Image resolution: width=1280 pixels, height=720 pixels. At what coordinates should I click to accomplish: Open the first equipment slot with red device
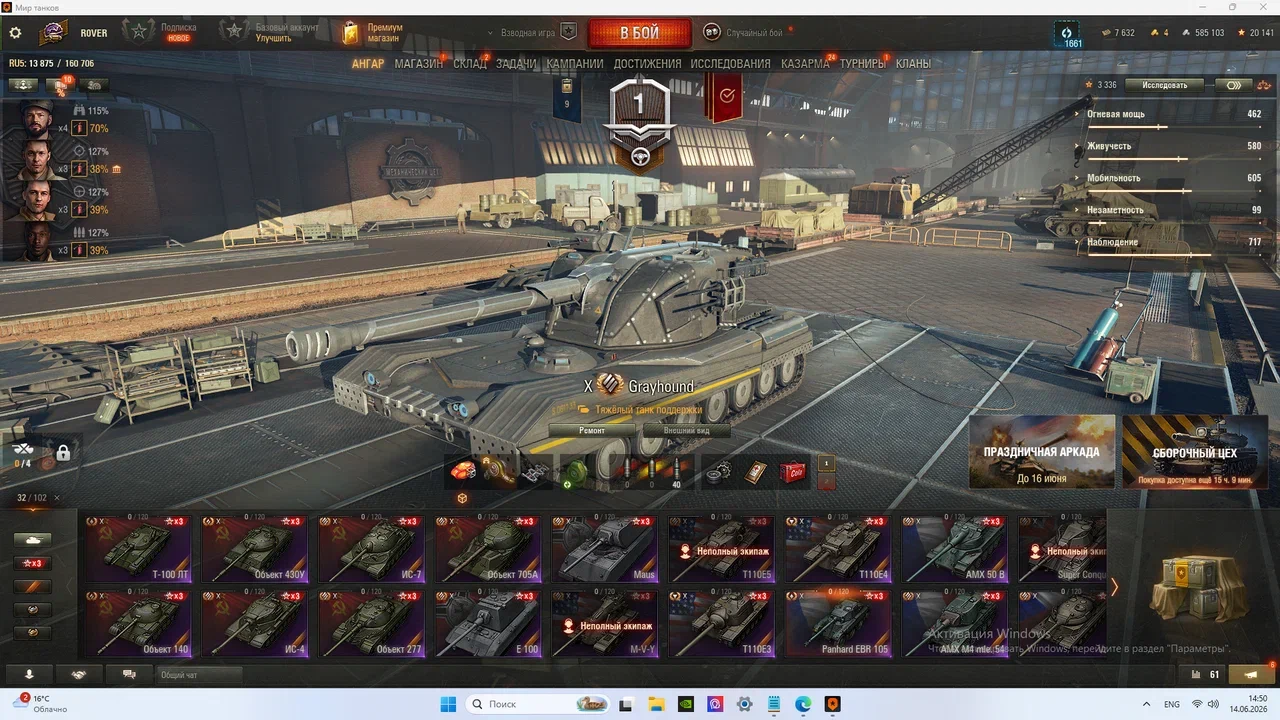463,470
